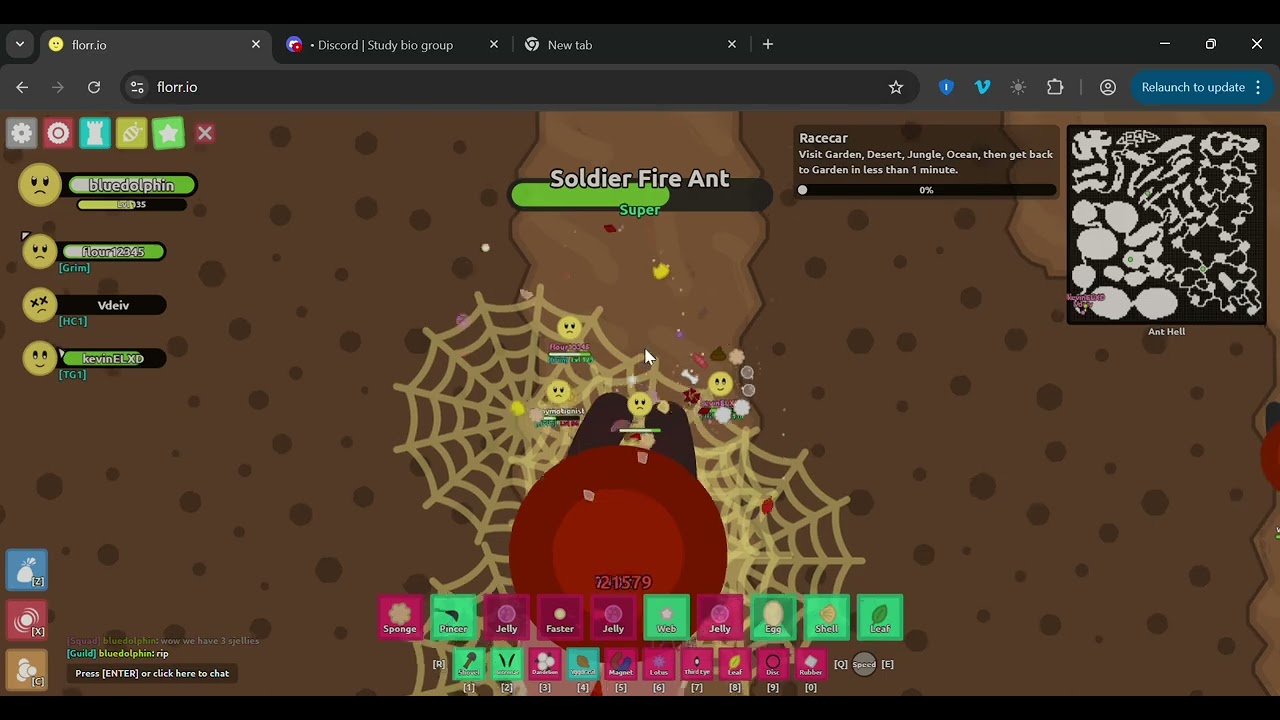Select the Faster petal slot
The width and height of the screenshot is (1280, 720).
tap(560, 616)
